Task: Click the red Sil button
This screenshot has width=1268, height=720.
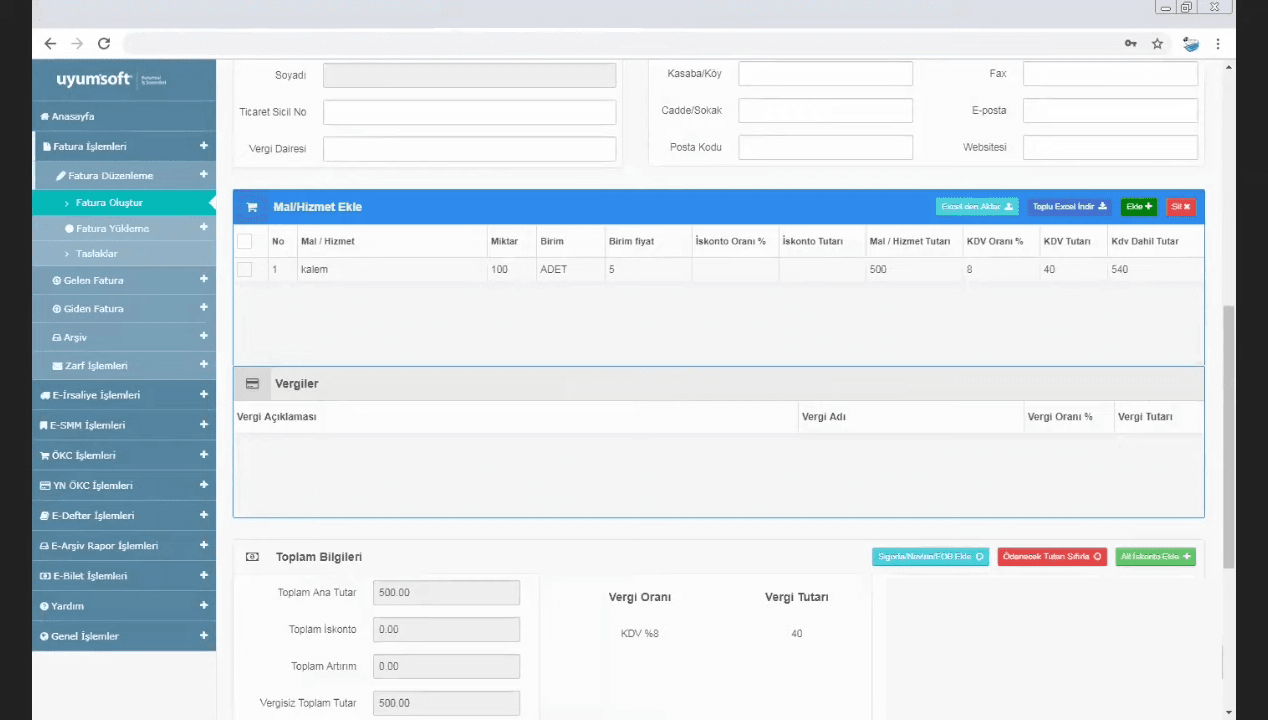Action: click(1181, 207)
